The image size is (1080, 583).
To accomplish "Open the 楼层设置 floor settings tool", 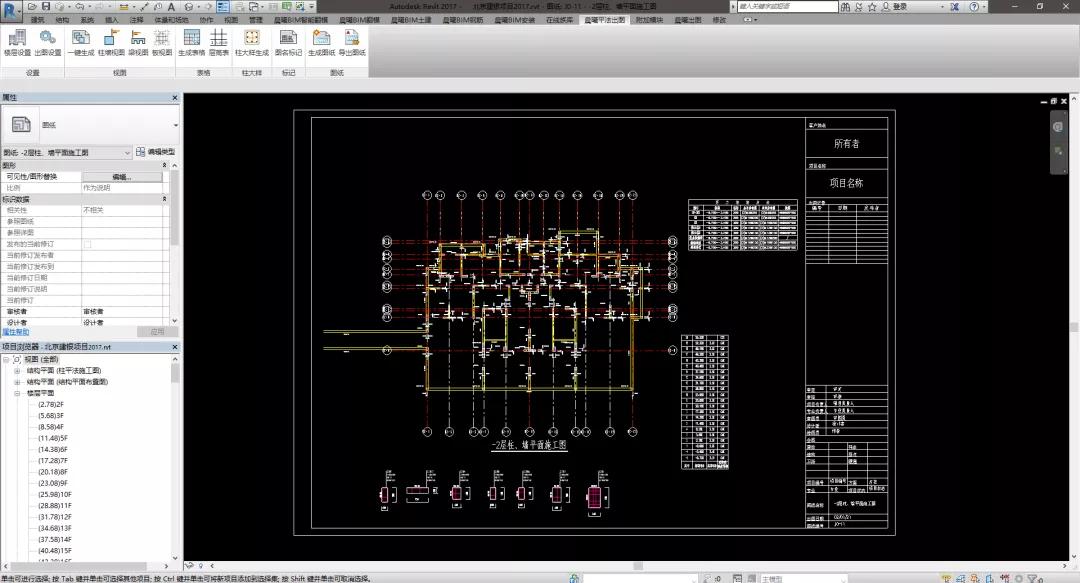I will pos(17,43).
